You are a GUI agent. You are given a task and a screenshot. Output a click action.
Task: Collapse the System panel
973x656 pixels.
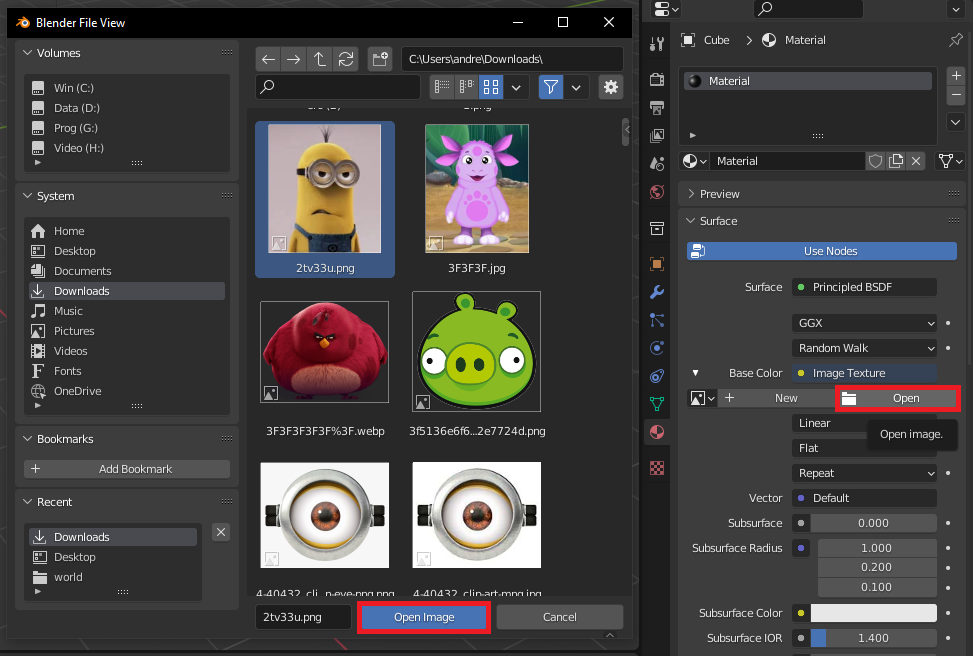(27, 195)
